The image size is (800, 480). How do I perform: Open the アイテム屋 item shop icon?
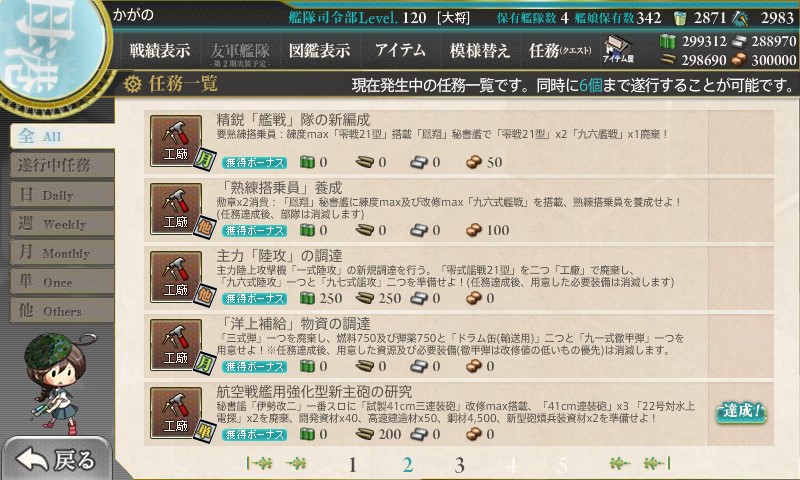point(618,49)
